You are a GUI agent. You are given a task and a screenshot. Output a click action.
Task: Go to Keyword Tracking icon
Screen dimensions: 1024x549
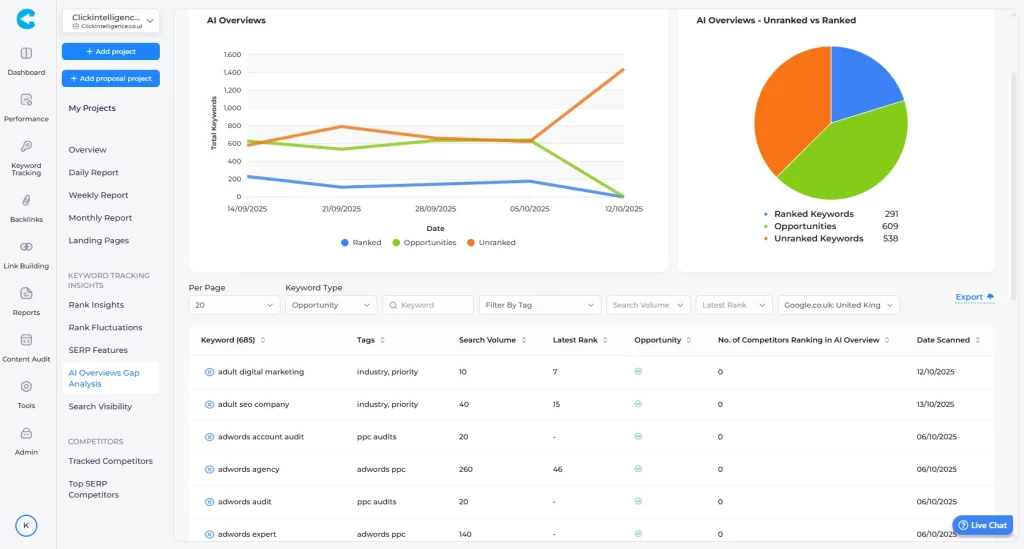[x=26, y=147]
